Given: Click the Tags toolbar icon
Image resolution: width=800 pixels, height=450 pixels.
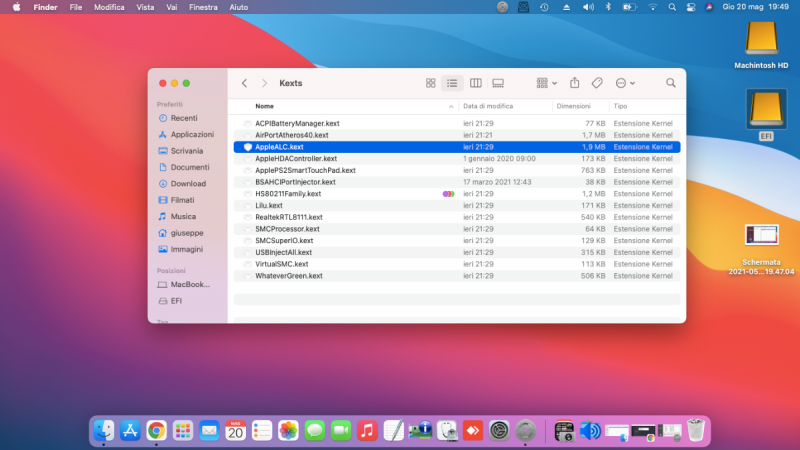Looking at the screenshot, I should (x=597, y=83).
